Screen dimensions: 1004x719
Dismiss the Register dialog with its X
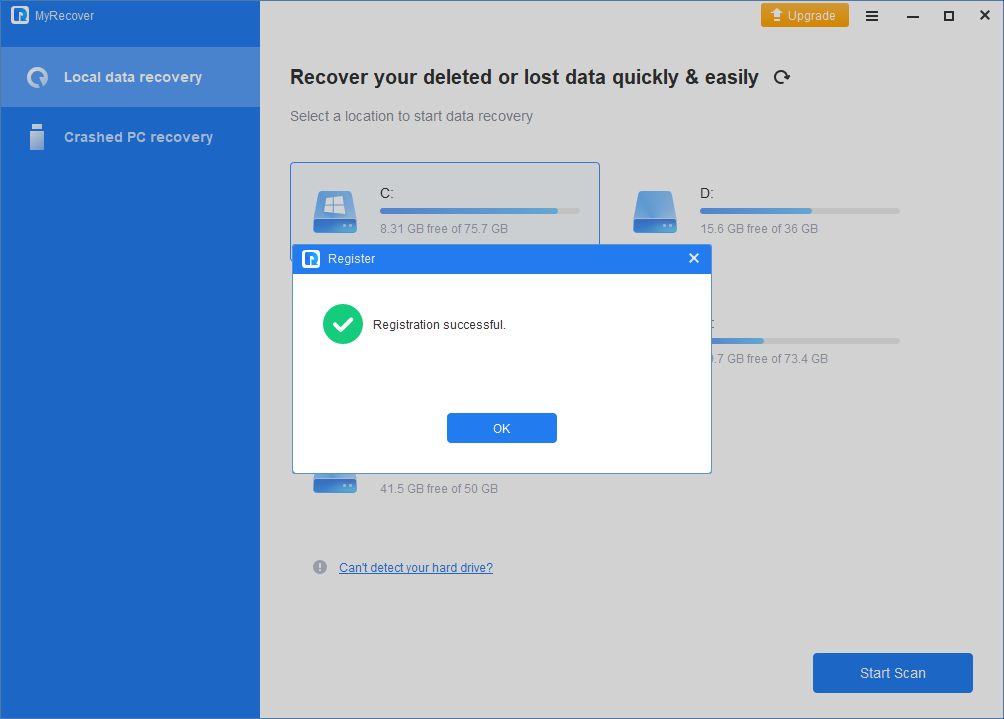click(694, 258)
